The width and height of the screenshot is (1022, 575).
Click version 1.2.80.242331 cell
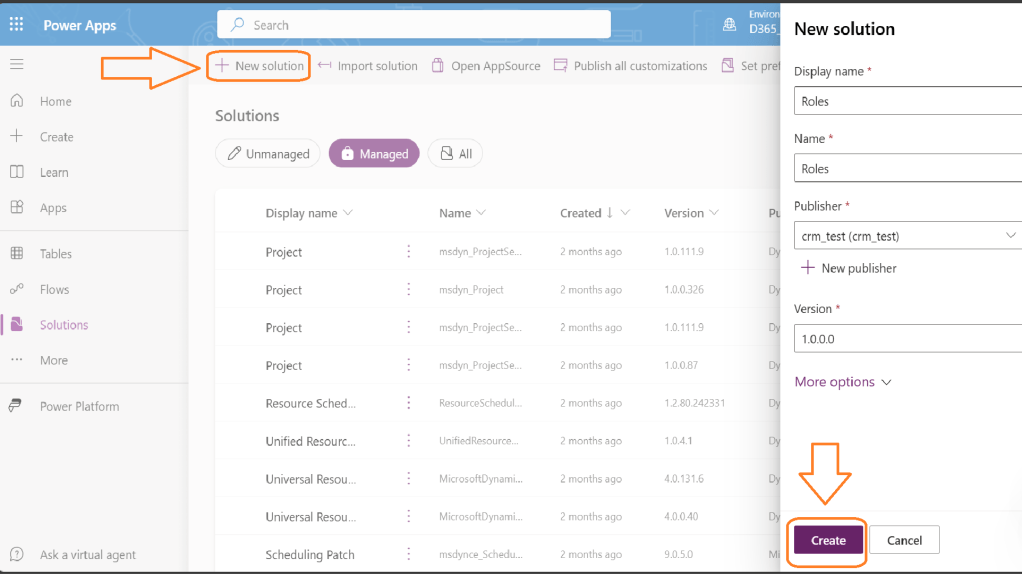click(x=695, y=403)
